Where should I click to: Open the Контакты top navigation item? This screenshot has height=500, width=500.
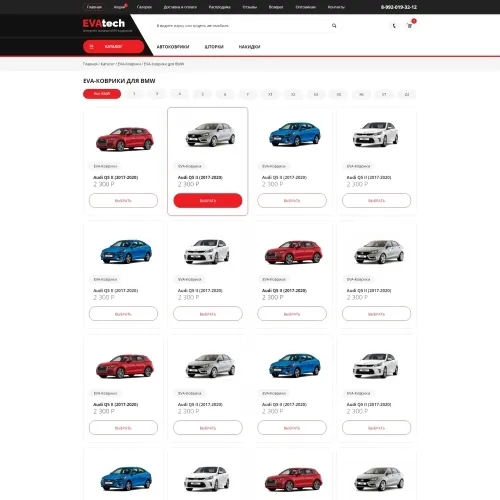(336, 7)
